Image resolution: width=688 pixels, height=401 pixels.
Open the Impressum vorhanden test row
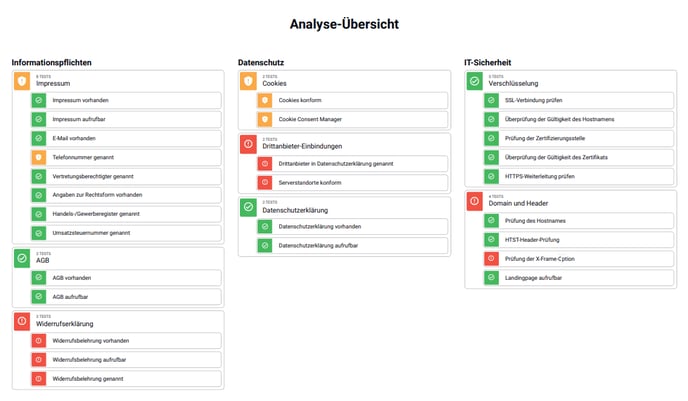pyautogui.click(x=126, y=100)
